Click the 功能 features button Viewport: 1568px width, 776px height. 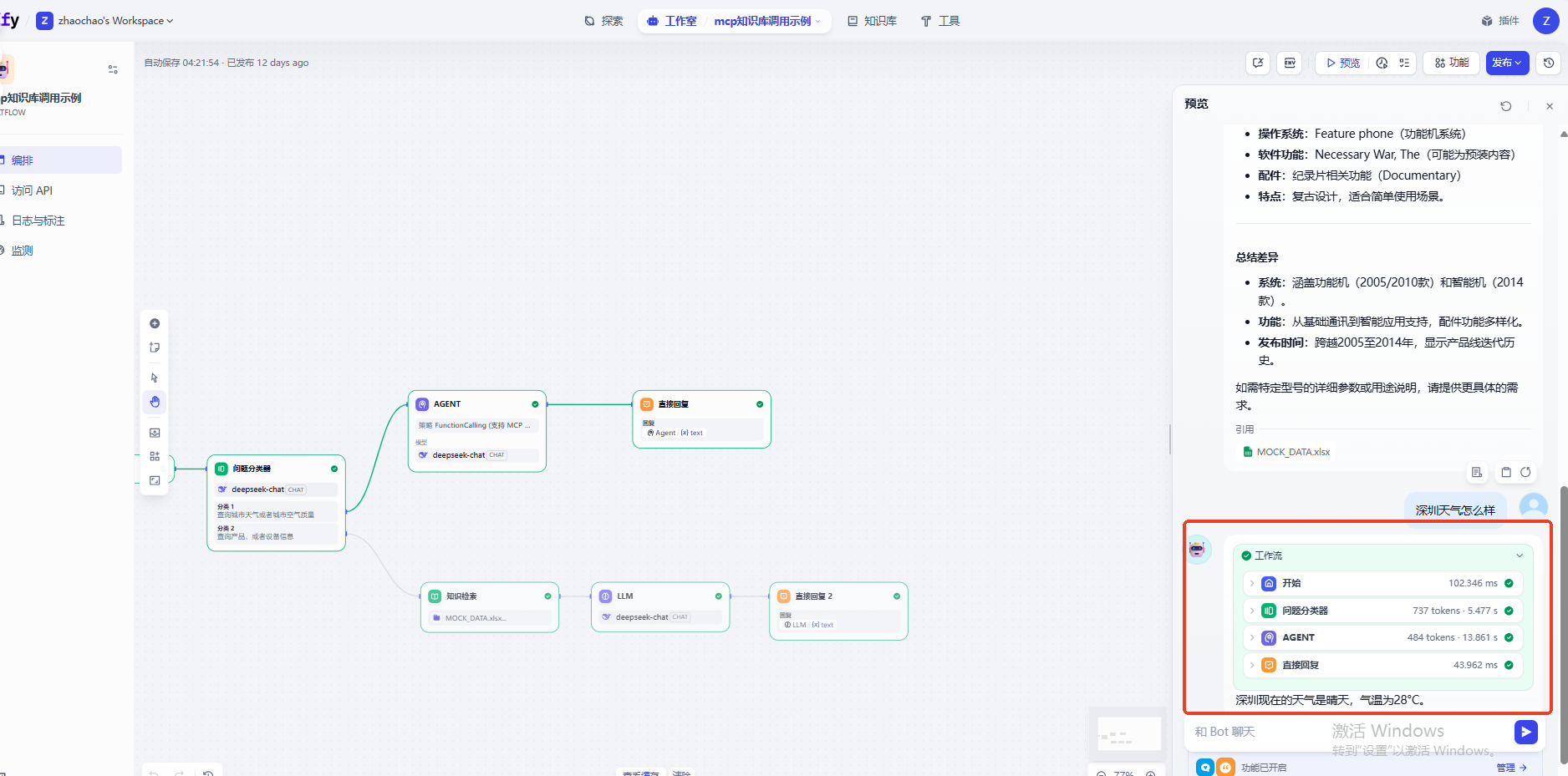pyautogui.click(x=1452, y=63)
